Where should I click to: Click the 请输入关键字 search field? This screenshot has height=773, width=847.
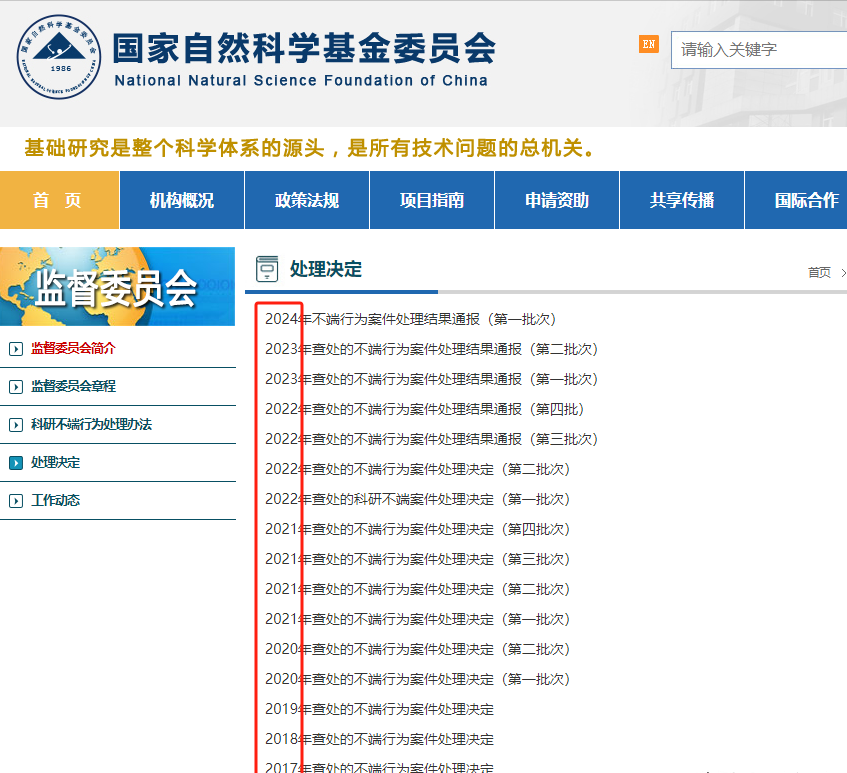tap(760, 49)
